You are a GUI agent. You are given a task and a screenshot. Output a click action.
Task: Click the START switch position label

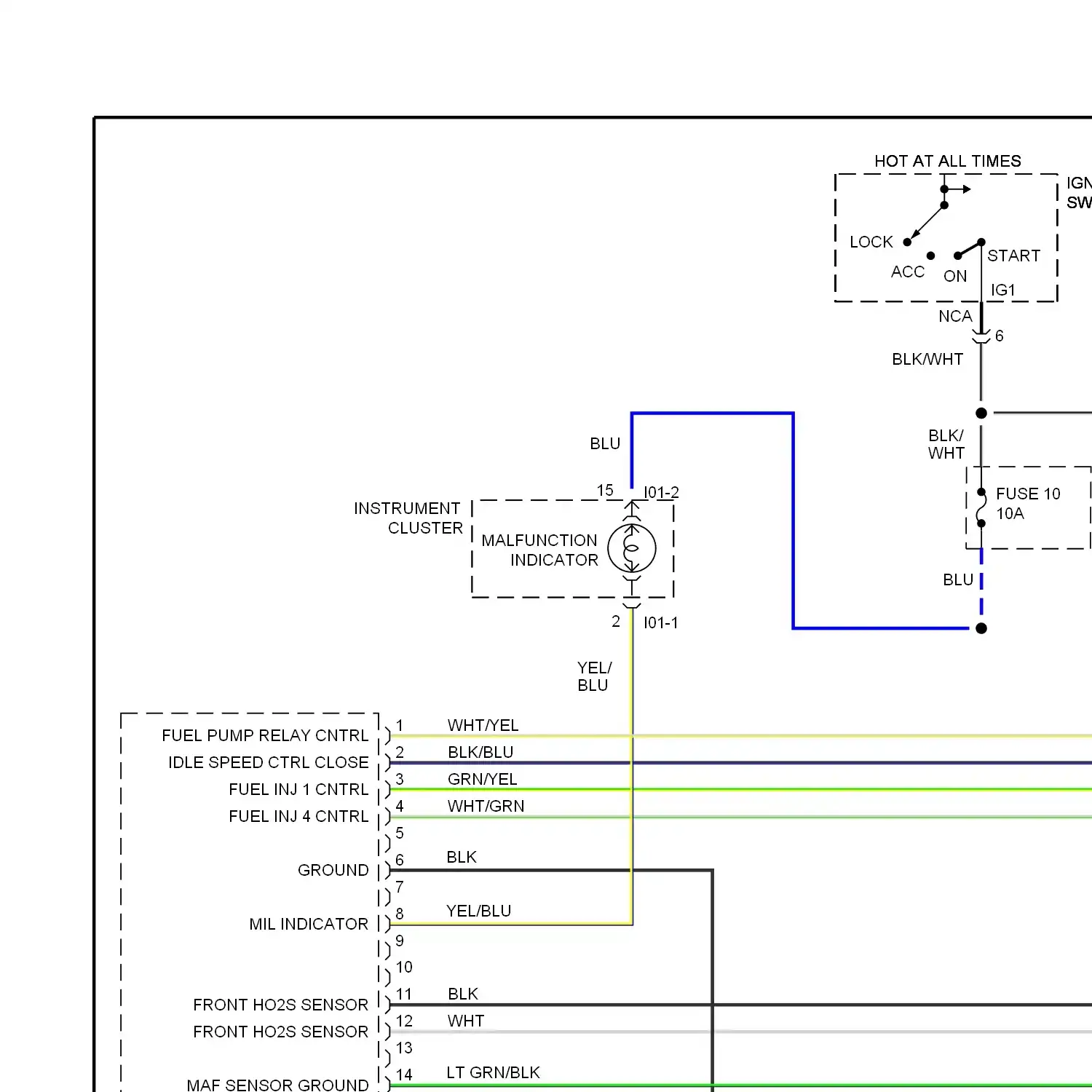(1013, 256)
